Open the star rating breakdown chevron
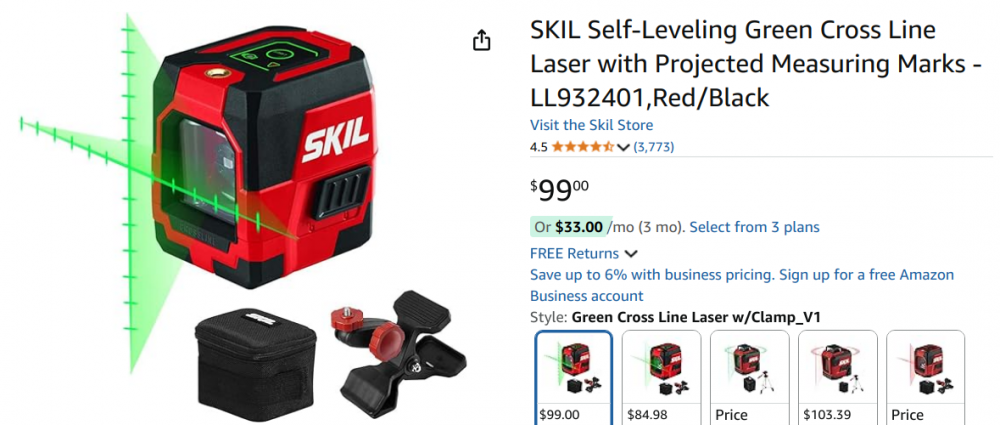This screenshot has height=425, width=1000. (624, 147)
